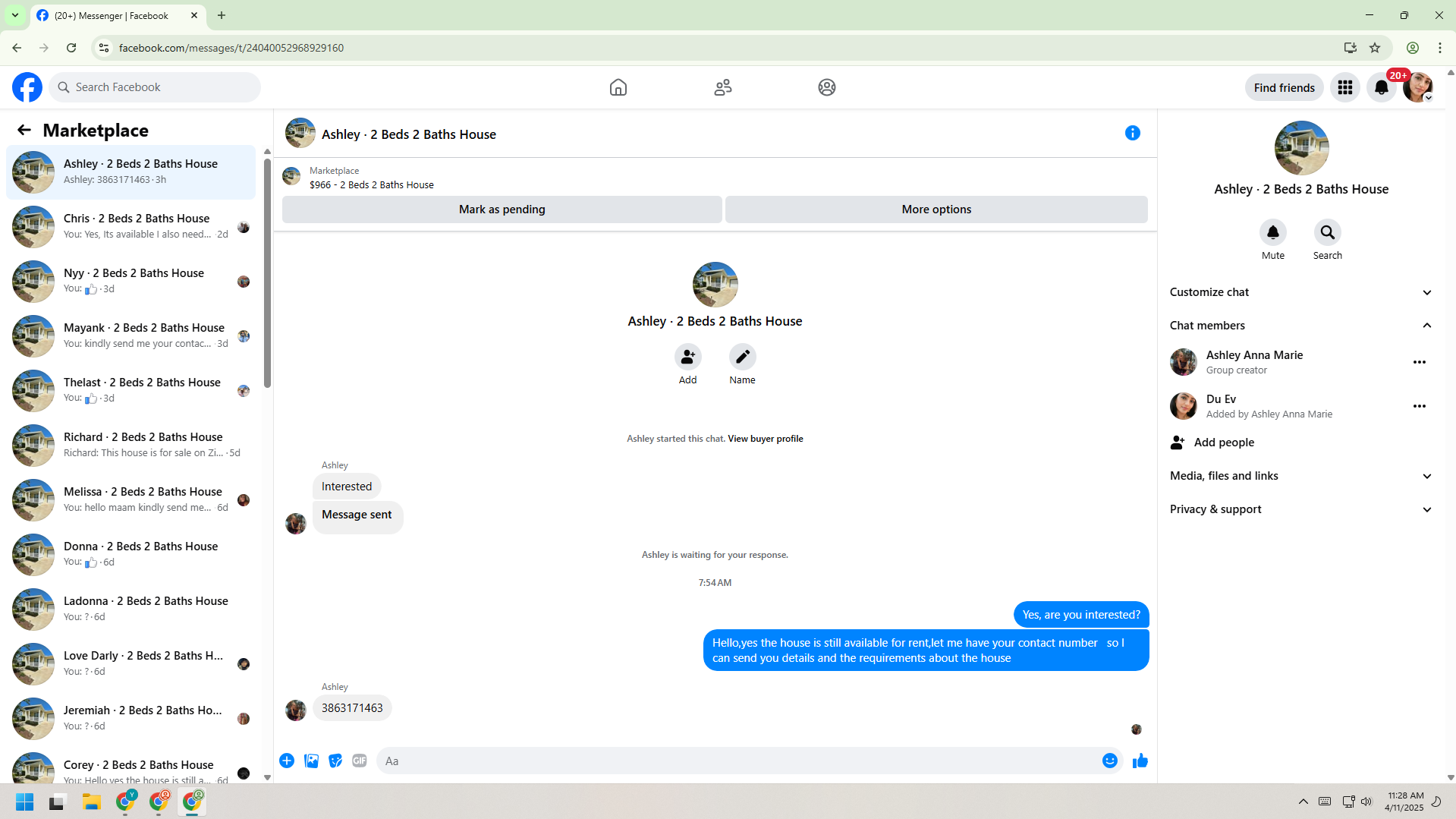The image size is (1456, 819).
Task: Open Chris 2 Beds 2 Baths House chat
Action: point(131,227)
